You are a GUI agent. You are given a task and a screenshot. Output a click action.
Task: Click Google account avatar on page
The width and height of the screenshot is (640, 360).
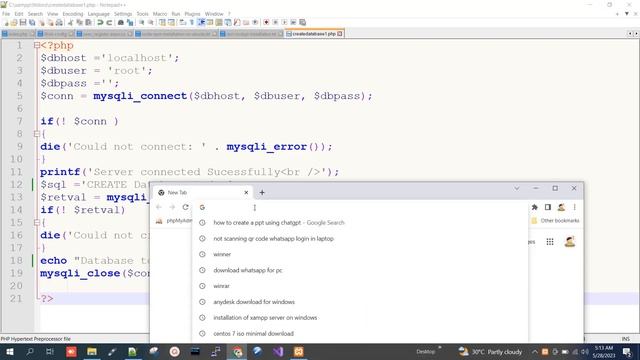point(570,242)
